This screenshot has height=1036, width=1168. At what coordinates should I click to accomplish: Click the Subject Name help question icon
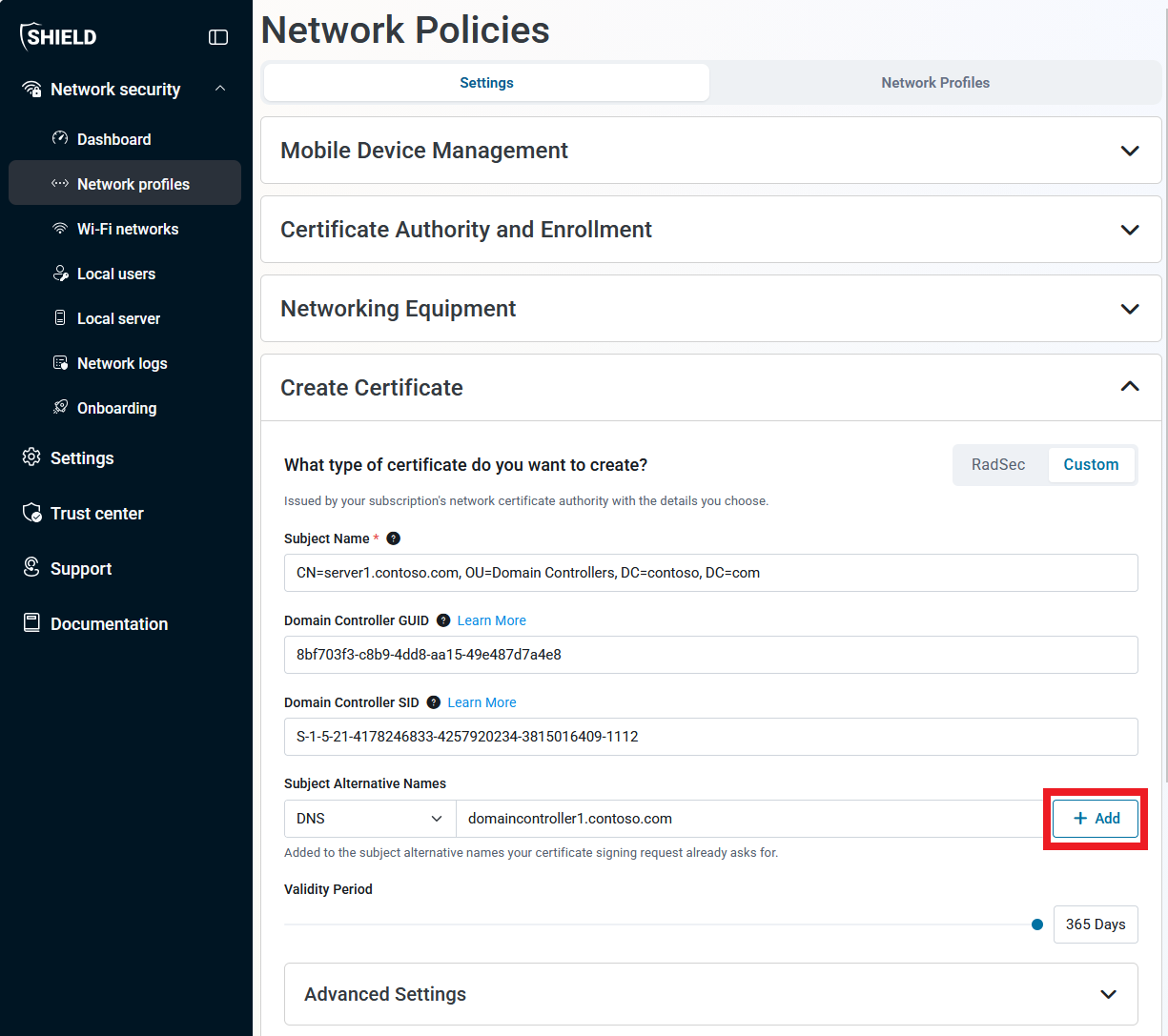[393, 538]
